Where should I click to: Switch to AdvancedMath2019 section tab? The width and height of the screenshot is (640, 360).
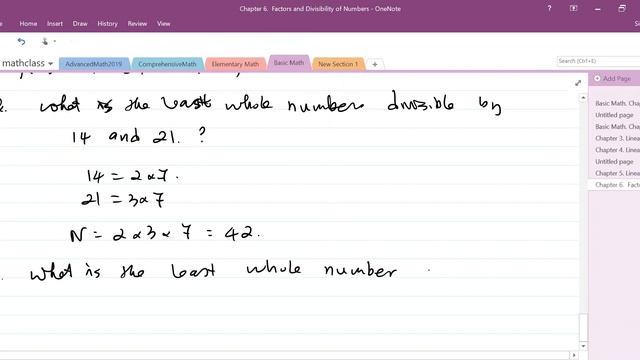(94, 64)
